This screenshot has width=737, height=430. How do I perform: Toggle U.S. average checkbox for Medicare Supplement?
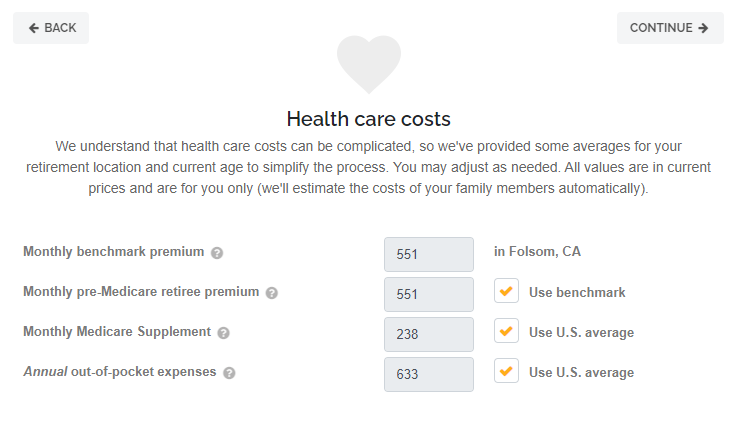[x=506, y=331]
